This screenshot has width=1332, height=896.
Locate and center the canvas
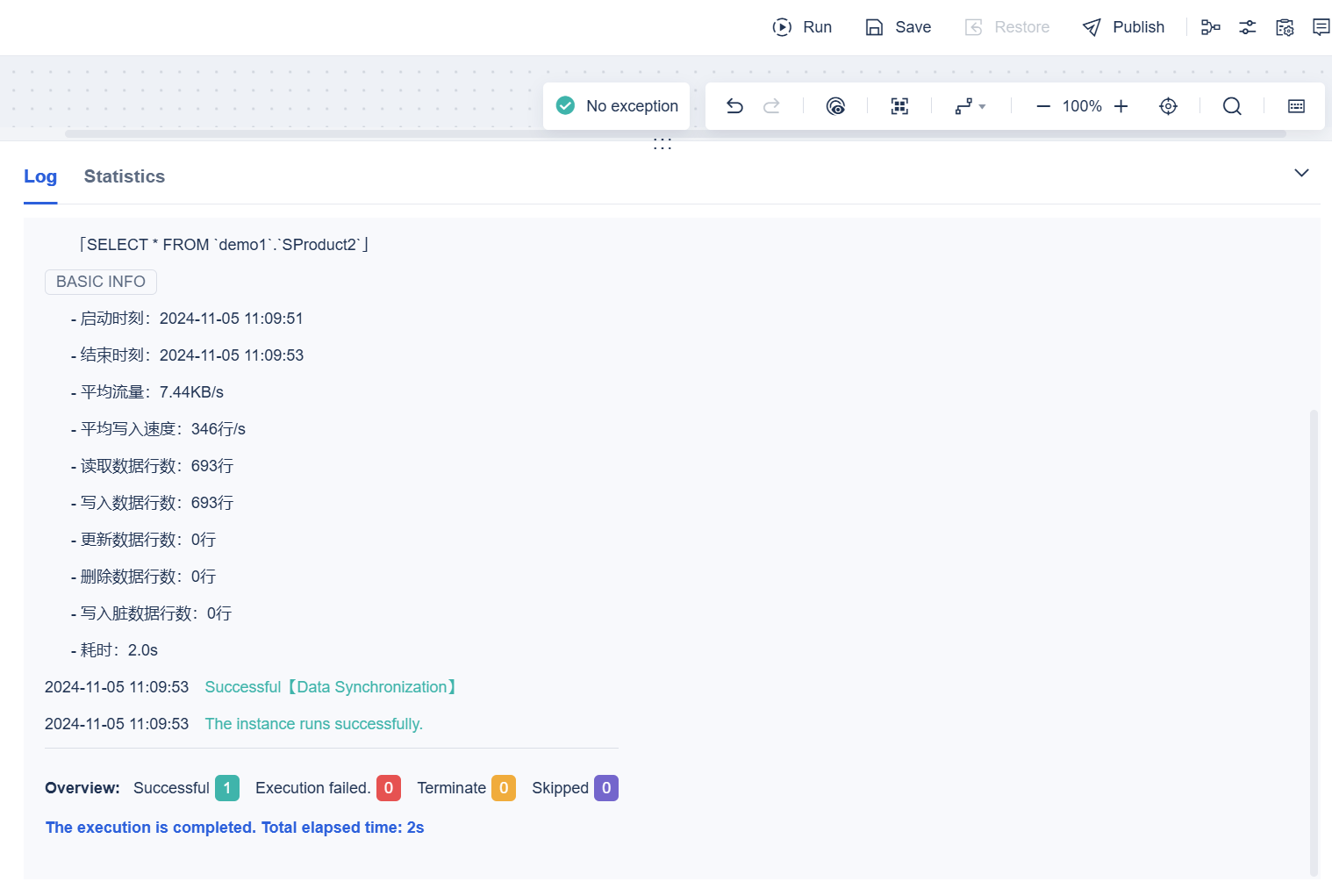point(1168,106)
